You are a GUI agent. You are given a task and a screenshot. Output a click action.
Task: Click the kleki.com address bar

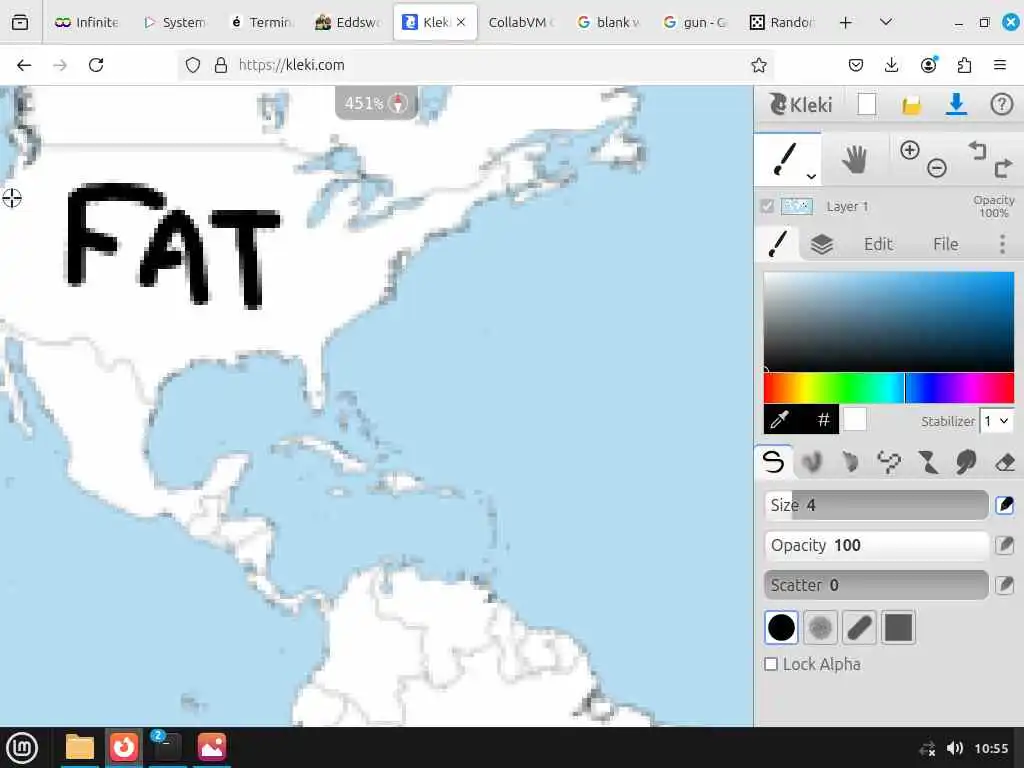point(477,65)
